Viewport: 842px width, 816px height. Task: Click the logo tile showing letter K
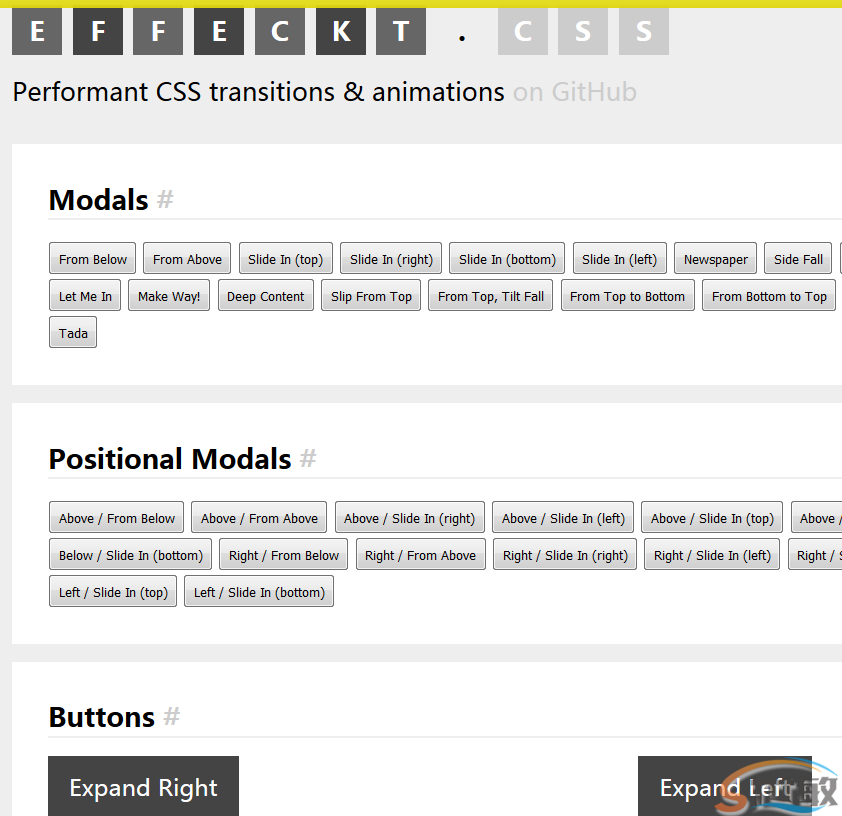[341, 31]
